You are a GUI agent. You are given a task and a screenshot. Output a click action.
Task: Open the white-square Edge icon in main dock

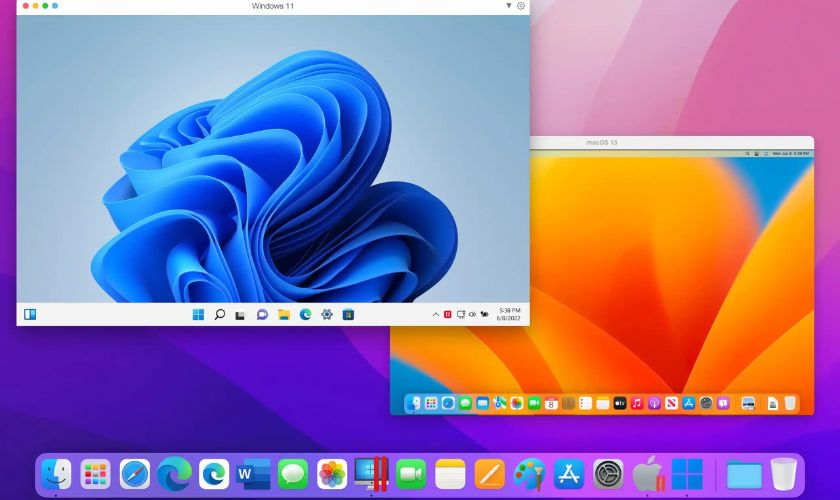214,474
